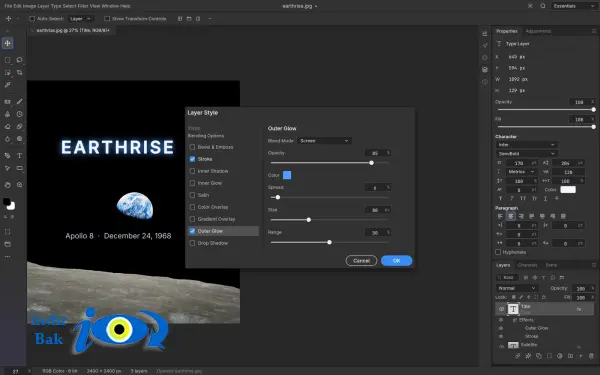Enable the Bevel & Emboss checkbox
600x375 pixels.
(x=192, y=147)
